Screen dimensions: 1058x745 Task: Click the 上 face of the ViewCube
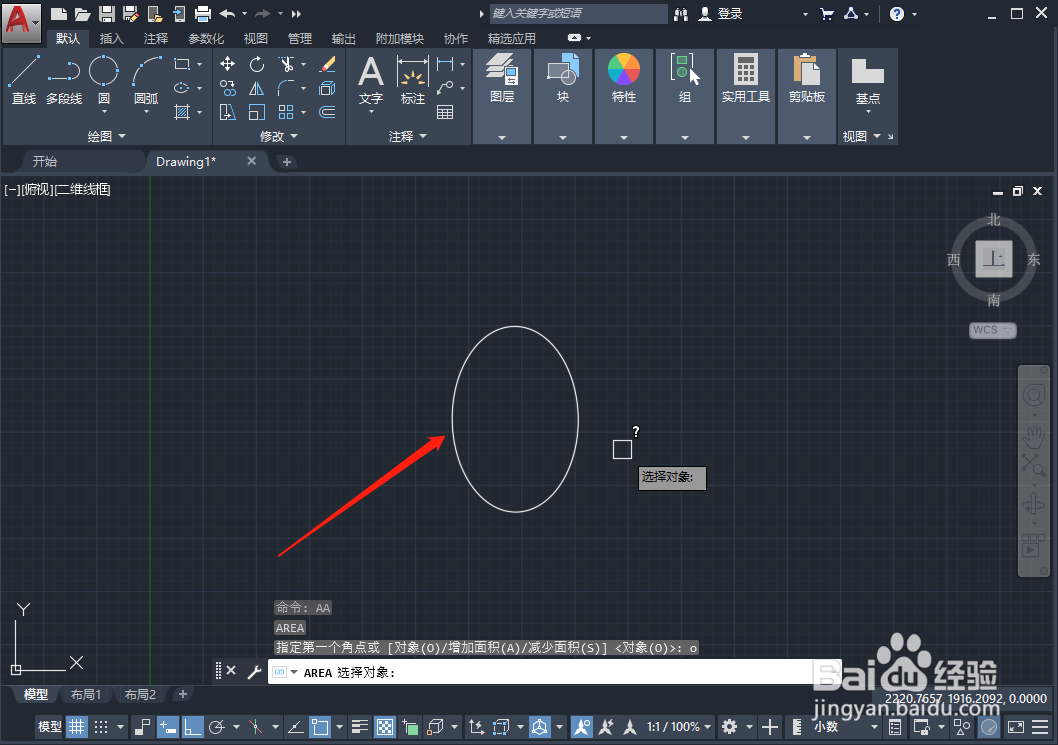point(993,258)
